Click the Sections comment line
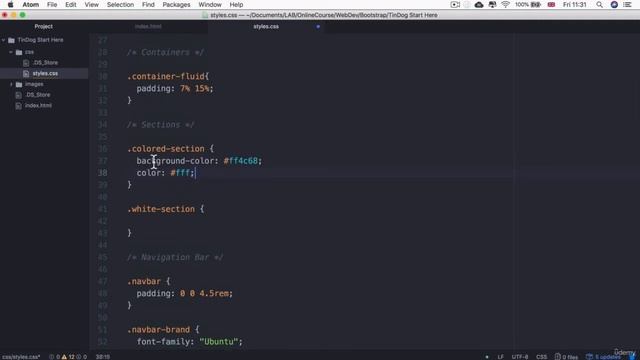 (160, 124)
